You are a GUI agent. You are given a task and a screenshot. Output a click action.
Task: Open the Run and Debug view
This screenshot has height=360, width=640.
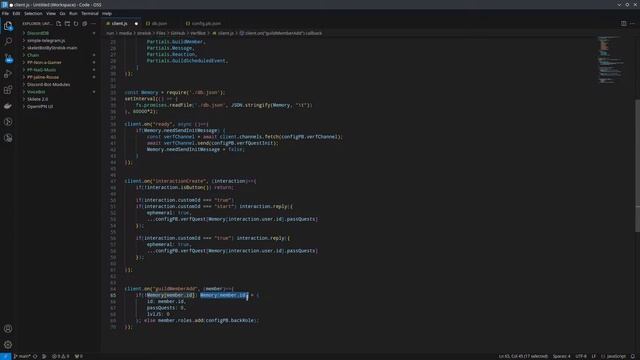(8, 74)
